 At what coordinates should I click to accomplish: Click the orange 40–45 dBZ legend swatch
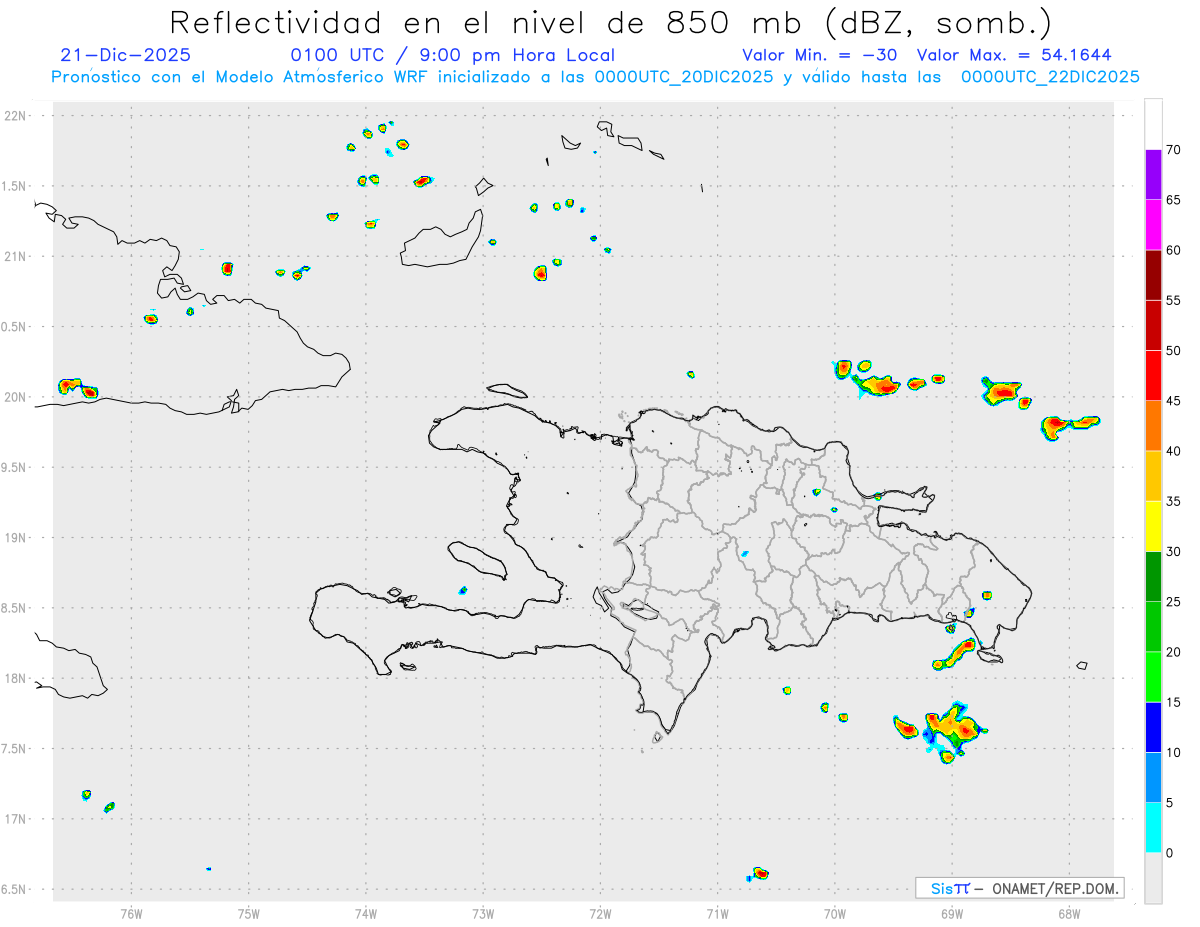1153,426
